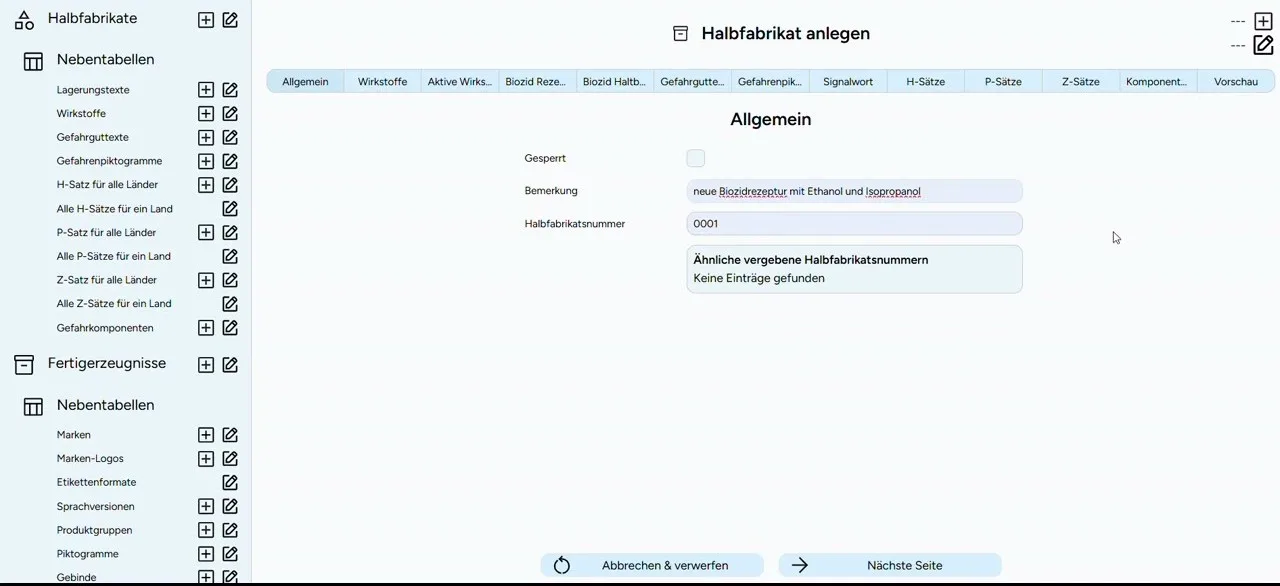The image size is (1280, 586).
Task: Click the Halbfabrikatsnummer input field
Action: click(854, 224)
